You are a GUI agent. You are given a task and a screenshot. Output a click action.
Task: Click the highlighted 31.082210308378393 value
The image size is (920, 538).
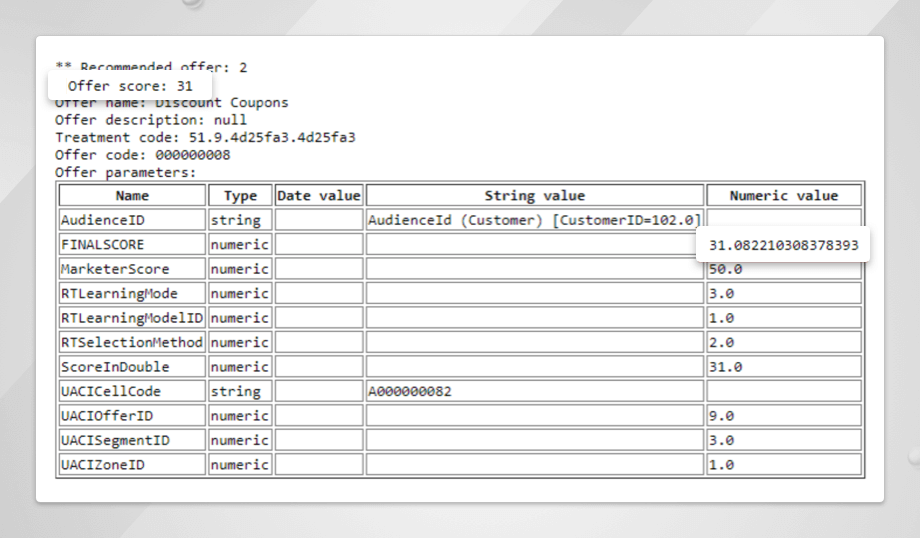783,245
